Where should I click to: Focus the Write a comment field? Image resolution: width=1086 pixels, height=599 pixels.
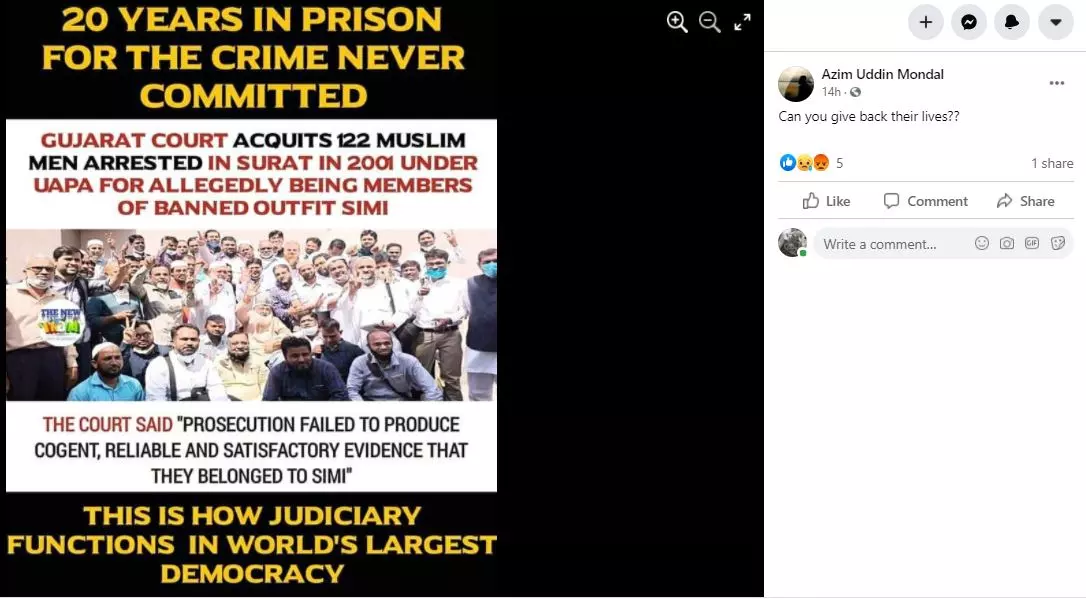pyautogui.click(x=893, y=244)
